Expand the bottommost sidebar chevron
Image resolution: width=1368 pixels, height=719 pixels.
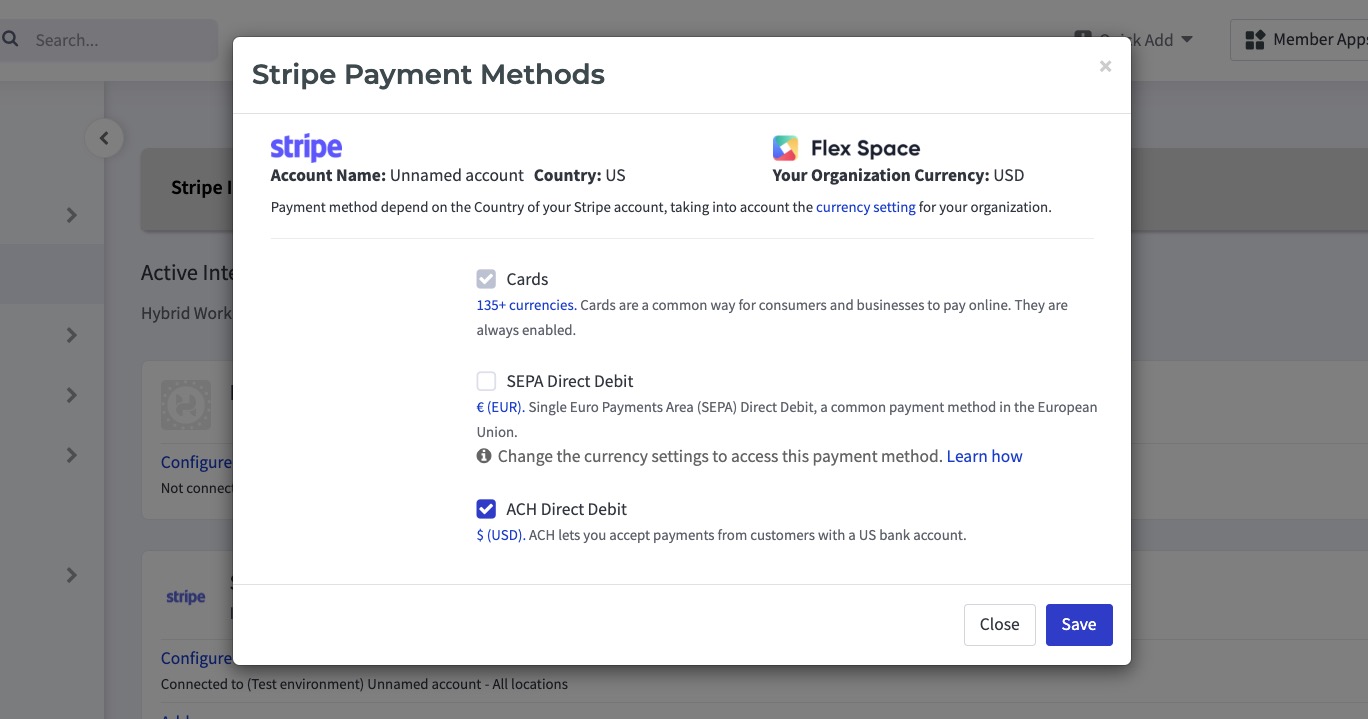(72, 575)
